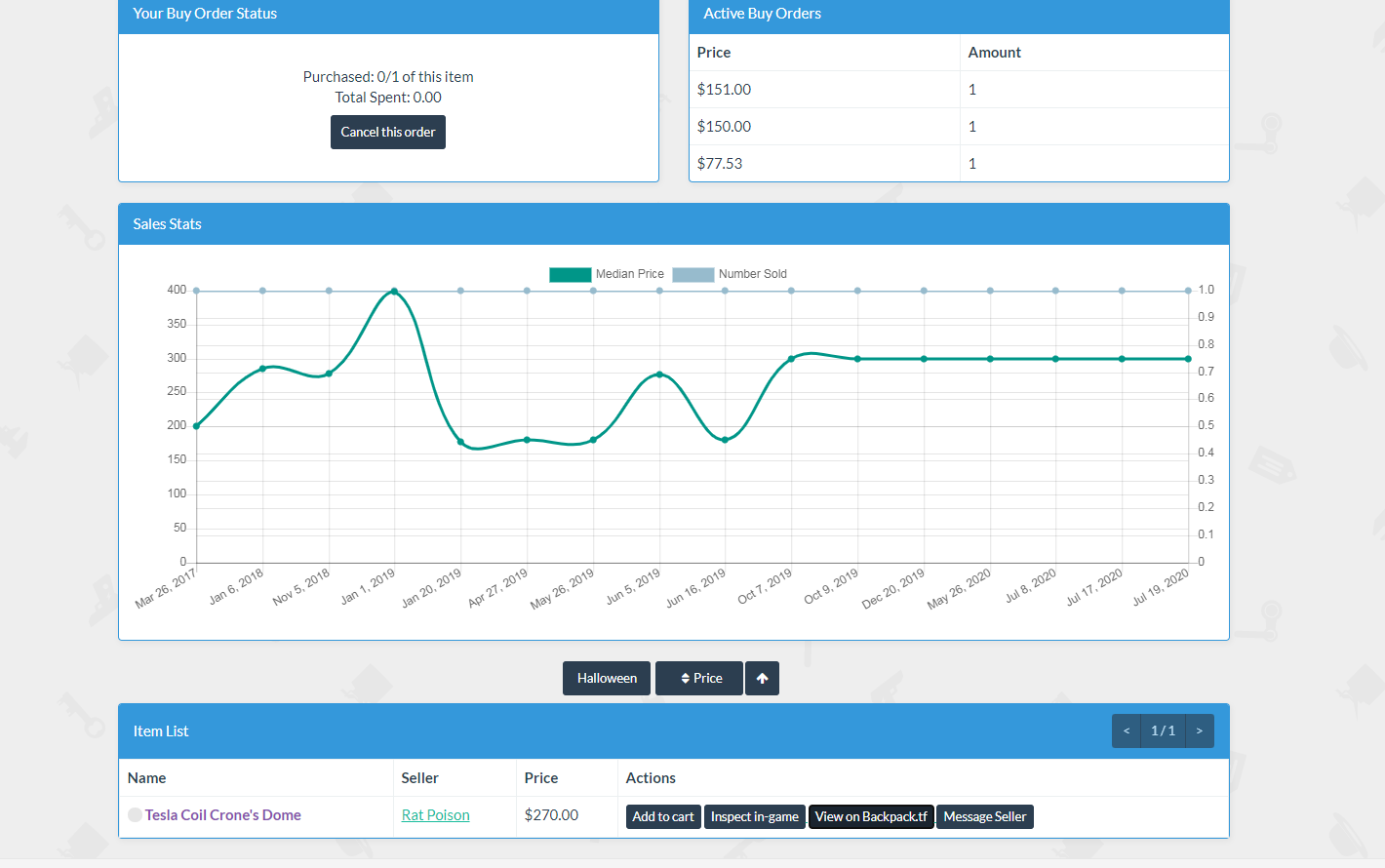
Task: Click the Oct 7, 2019 median price point
Action: [791, 359]
